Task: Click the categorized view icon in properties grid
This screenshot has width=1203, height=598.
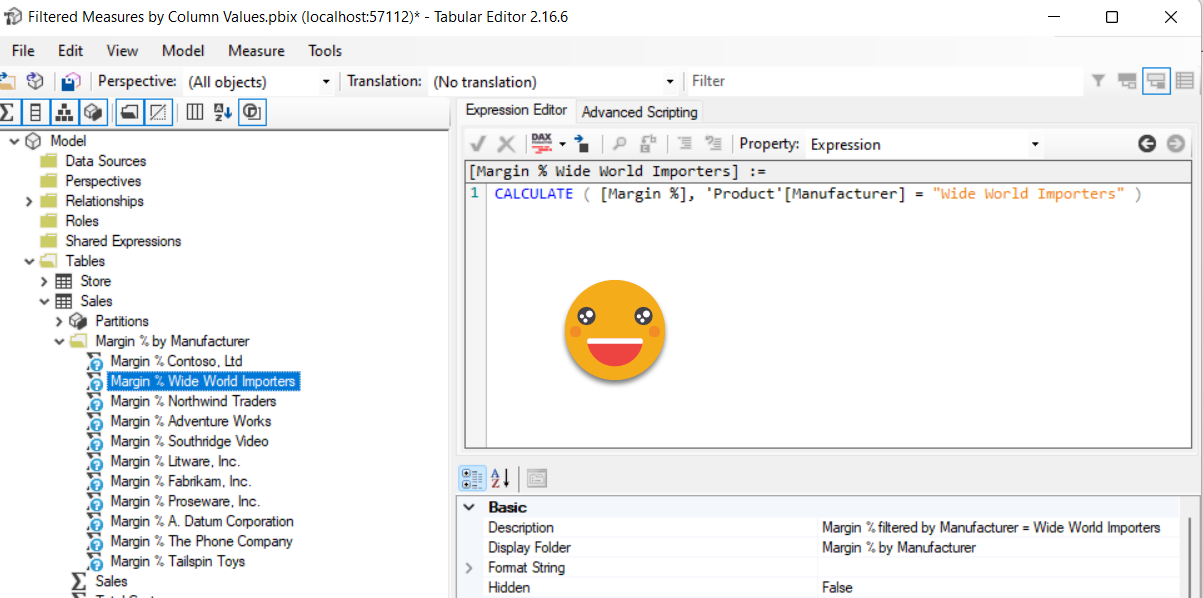Action: [472, 478]
